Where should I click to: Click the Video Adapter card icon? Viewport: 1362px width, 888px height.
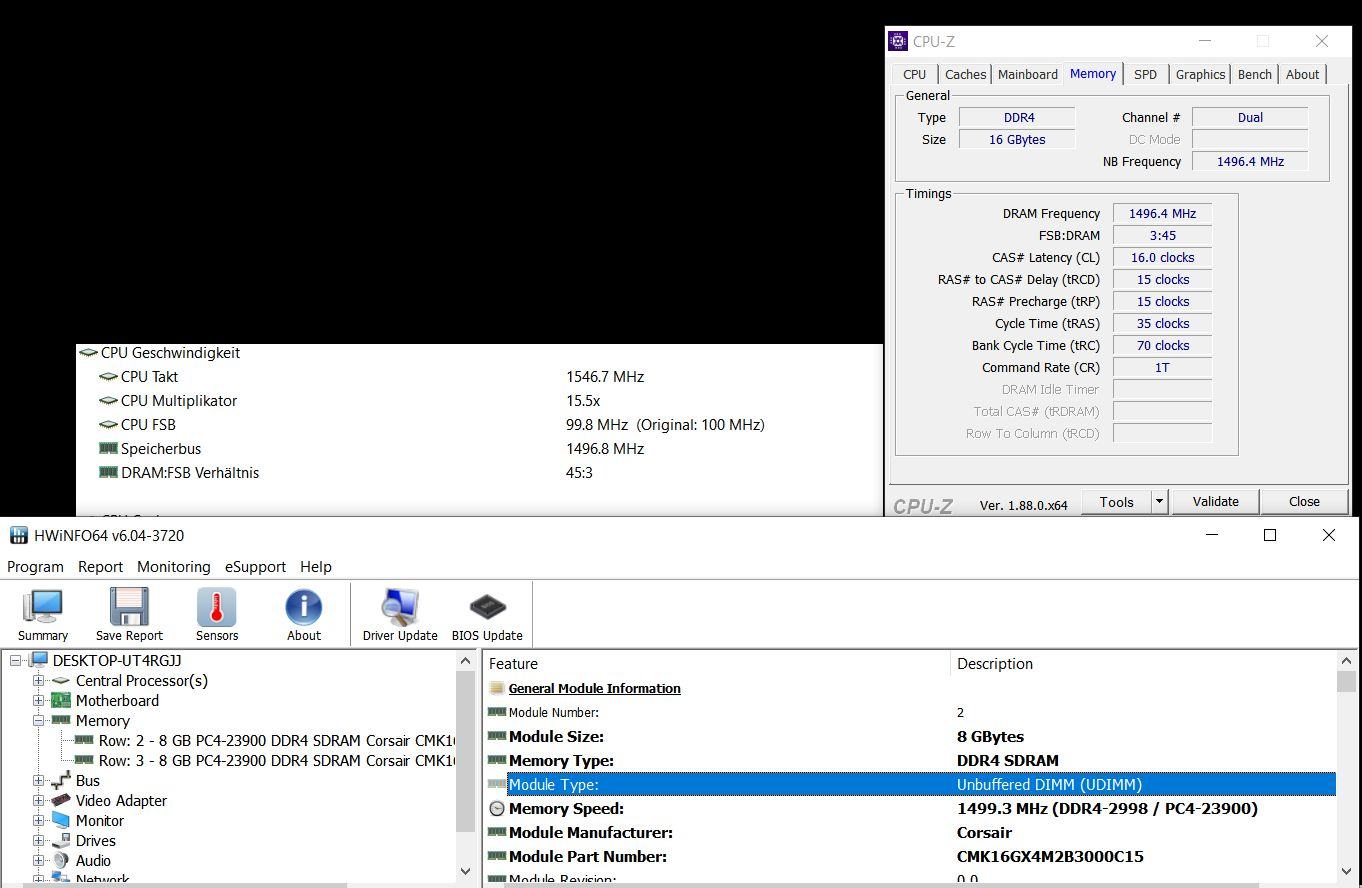click(x=61, y=800)
